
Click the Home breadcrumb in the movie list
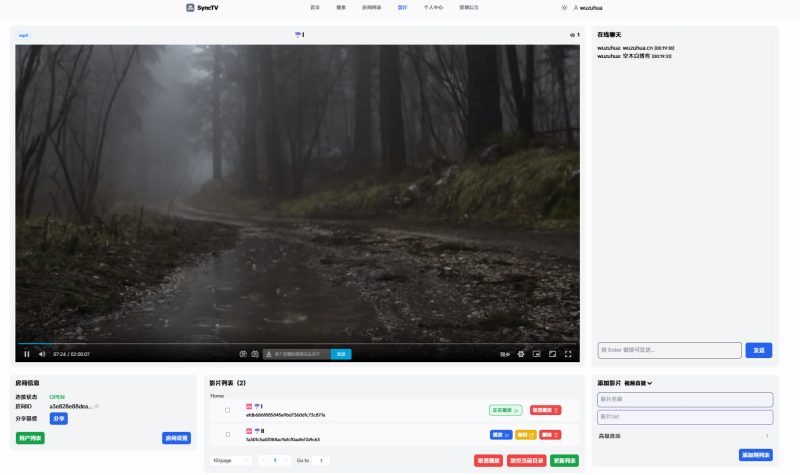click(217, 396)
